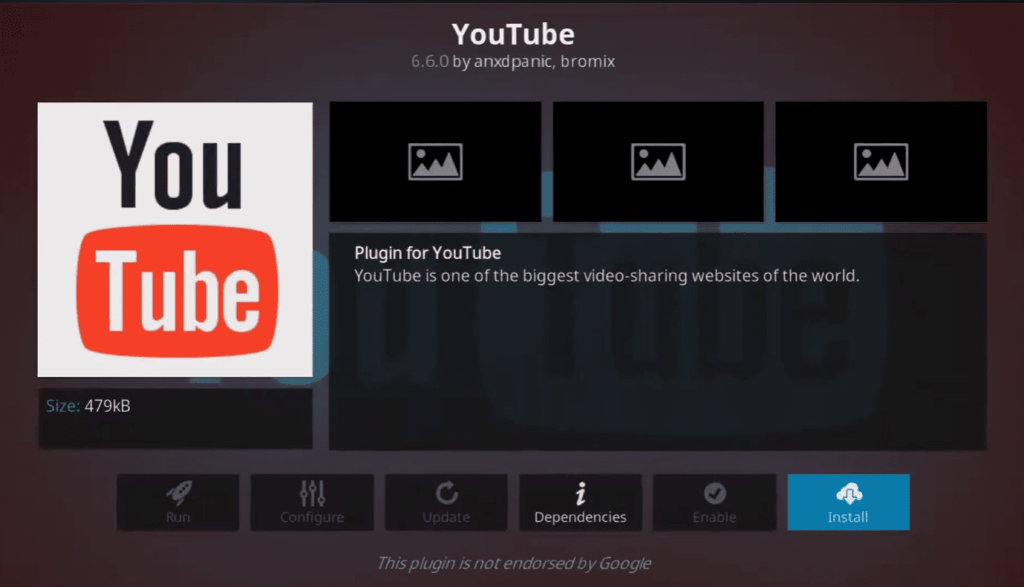Open the Dependencies info
1024x587 pixels.
[580, 501]
